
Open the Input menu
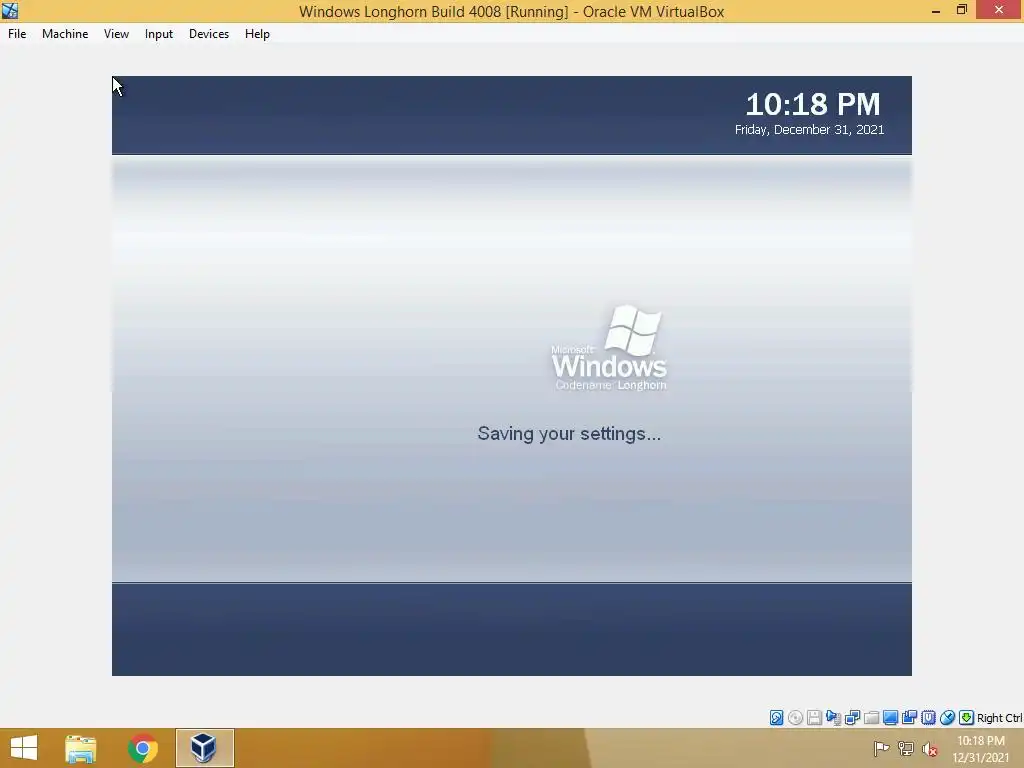(159, 34)
